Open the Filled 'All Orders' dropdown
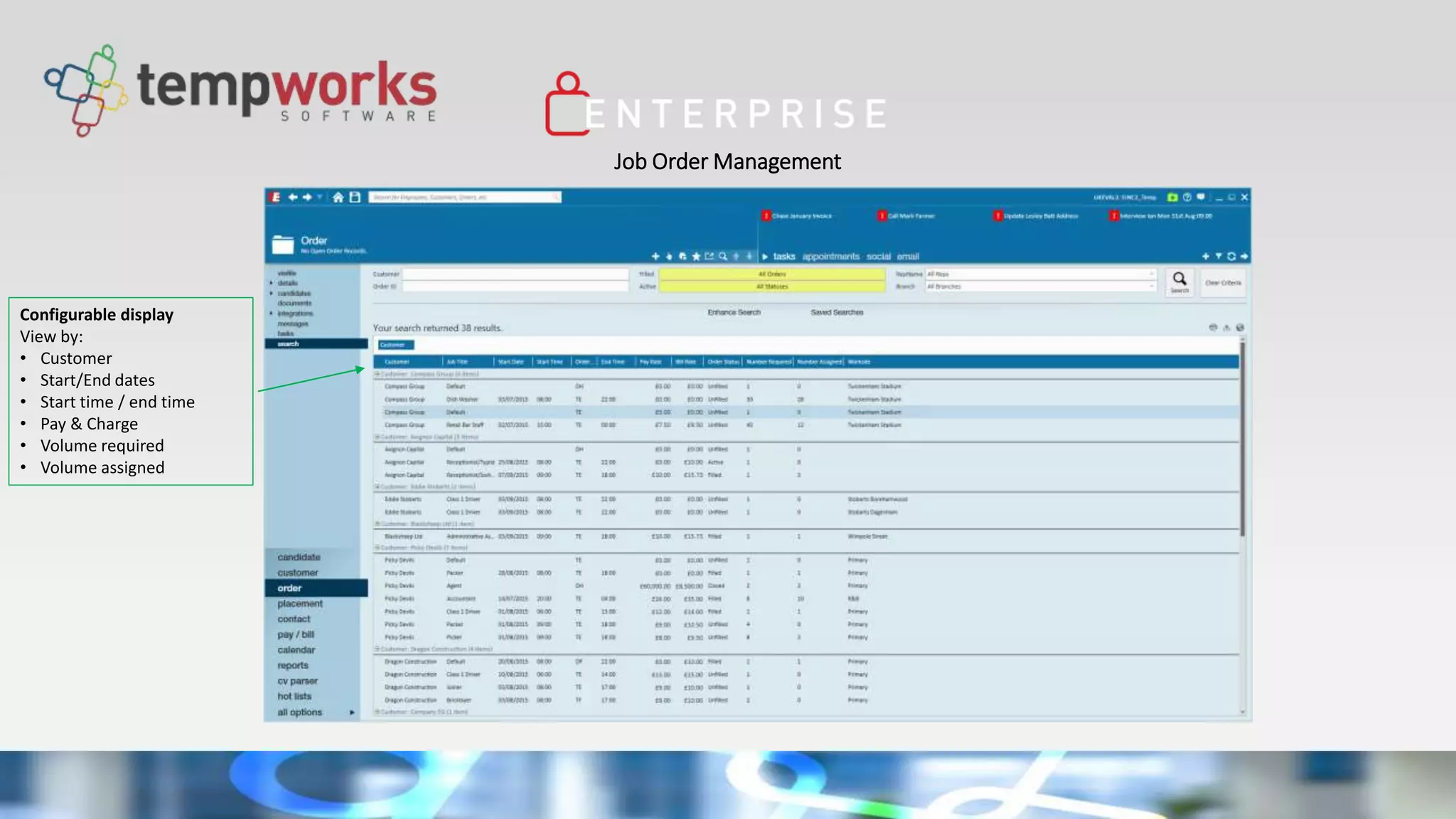 772,274
